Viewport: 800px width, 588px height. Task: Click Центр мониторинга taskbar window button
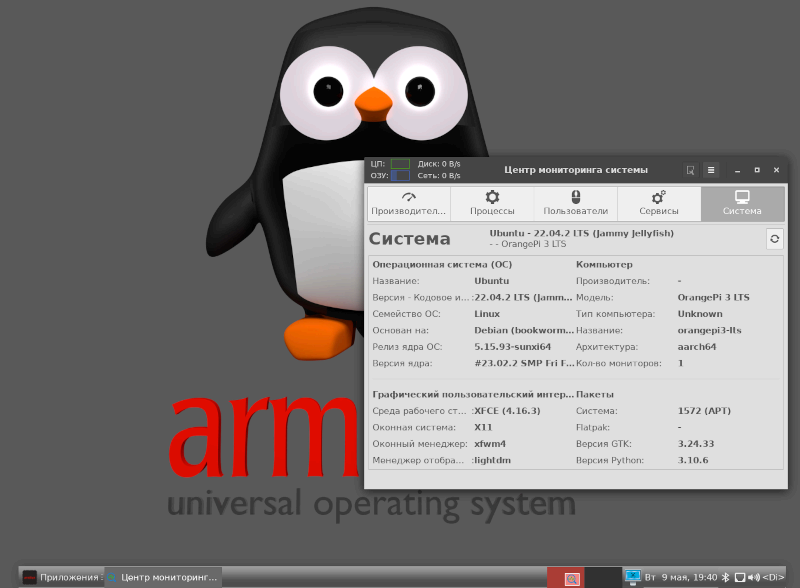162,577
